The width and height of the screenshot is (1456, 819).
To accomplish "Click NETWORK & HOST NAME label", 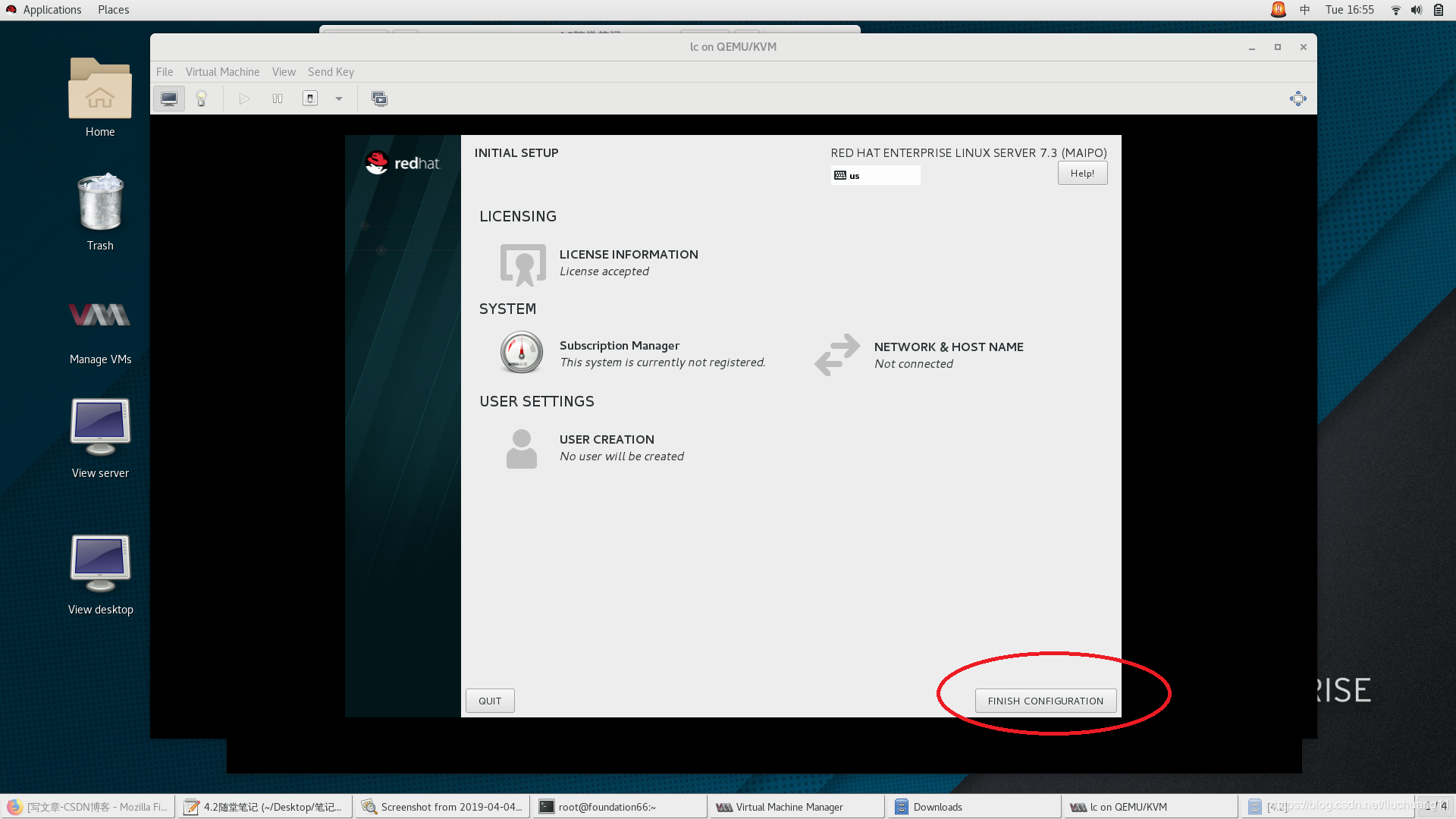I will coord(949,347).
